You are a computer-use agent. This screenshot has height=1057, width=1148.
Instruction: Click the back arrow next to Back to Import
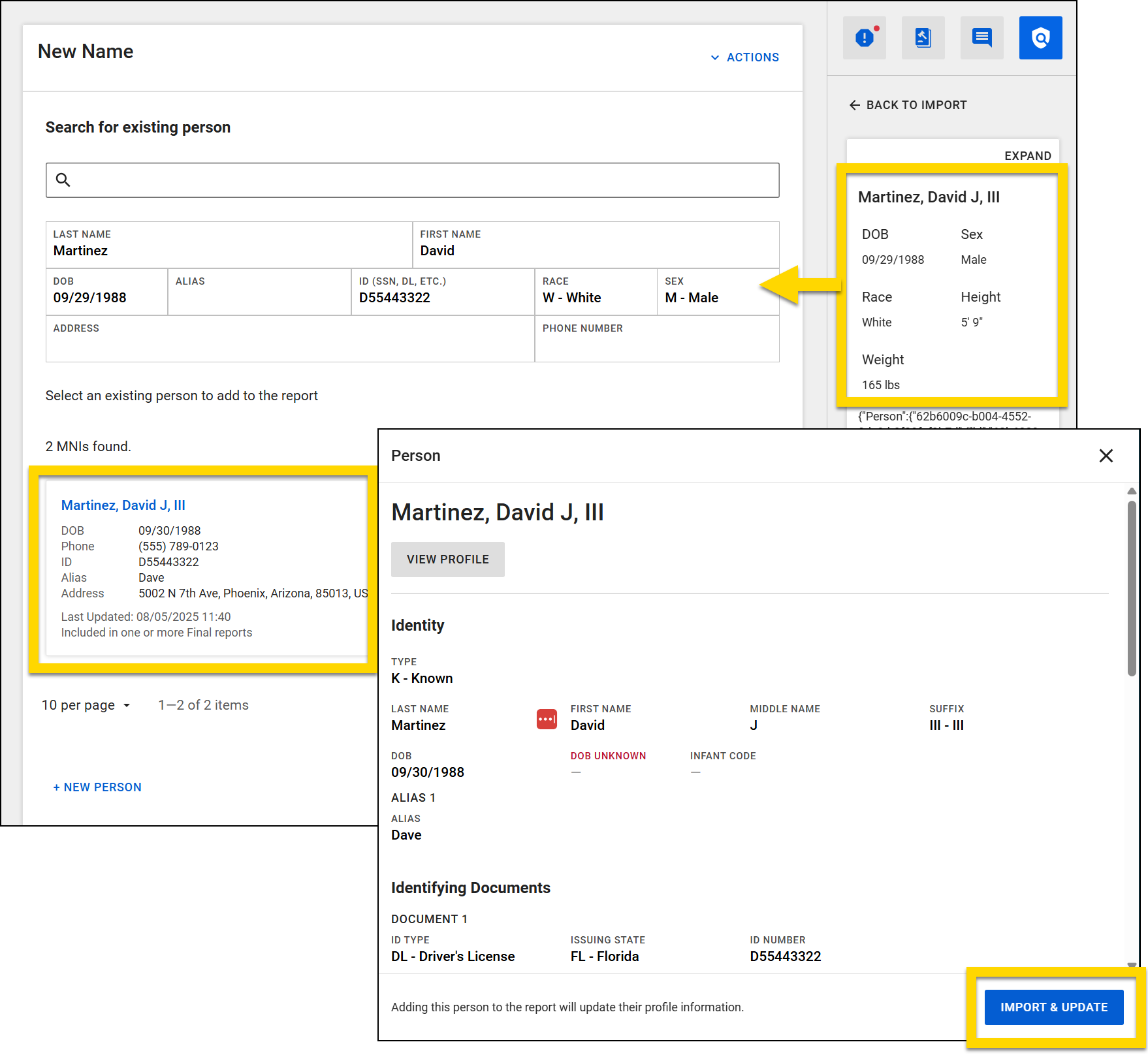point(855,104)
